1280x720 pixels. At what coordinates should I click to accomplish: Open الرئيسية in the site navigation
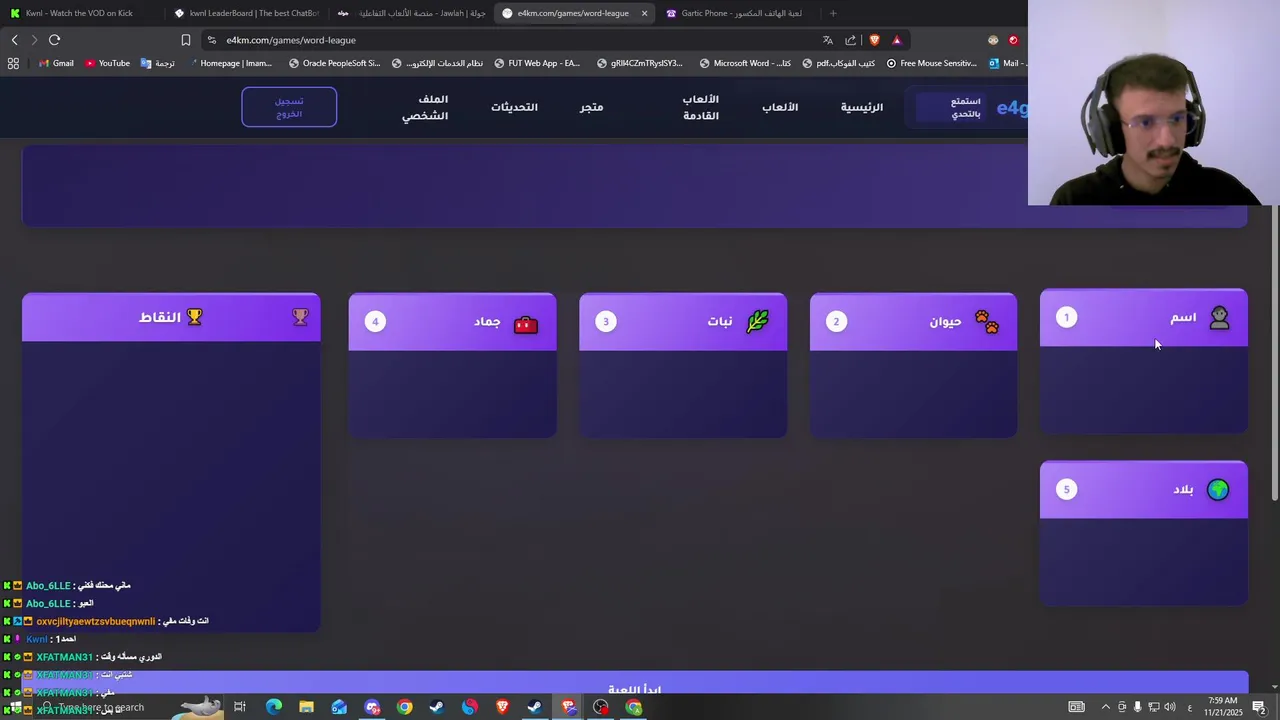tap(861, 107)
